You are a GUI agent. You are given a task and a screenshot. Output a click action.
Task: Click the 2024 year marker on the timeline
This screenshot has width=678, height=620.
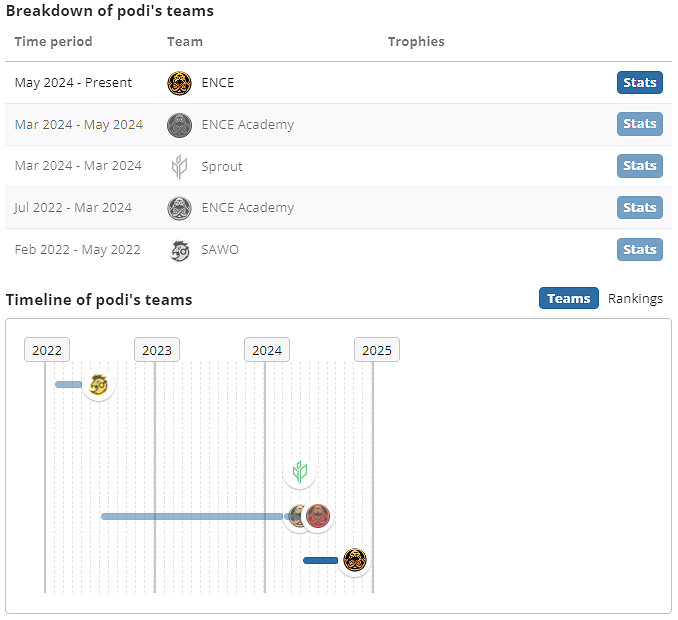267,350
